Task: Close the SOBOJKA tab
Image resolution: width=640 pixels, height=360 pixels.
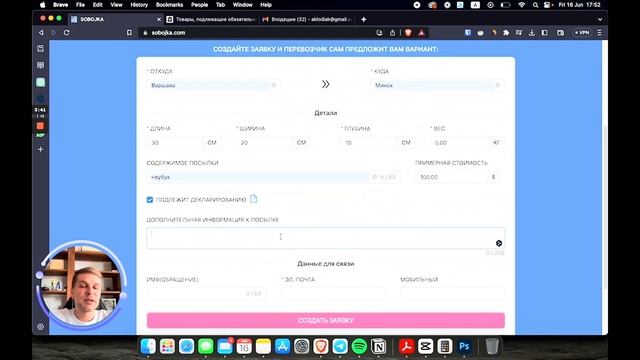Action: click(159, 19)
